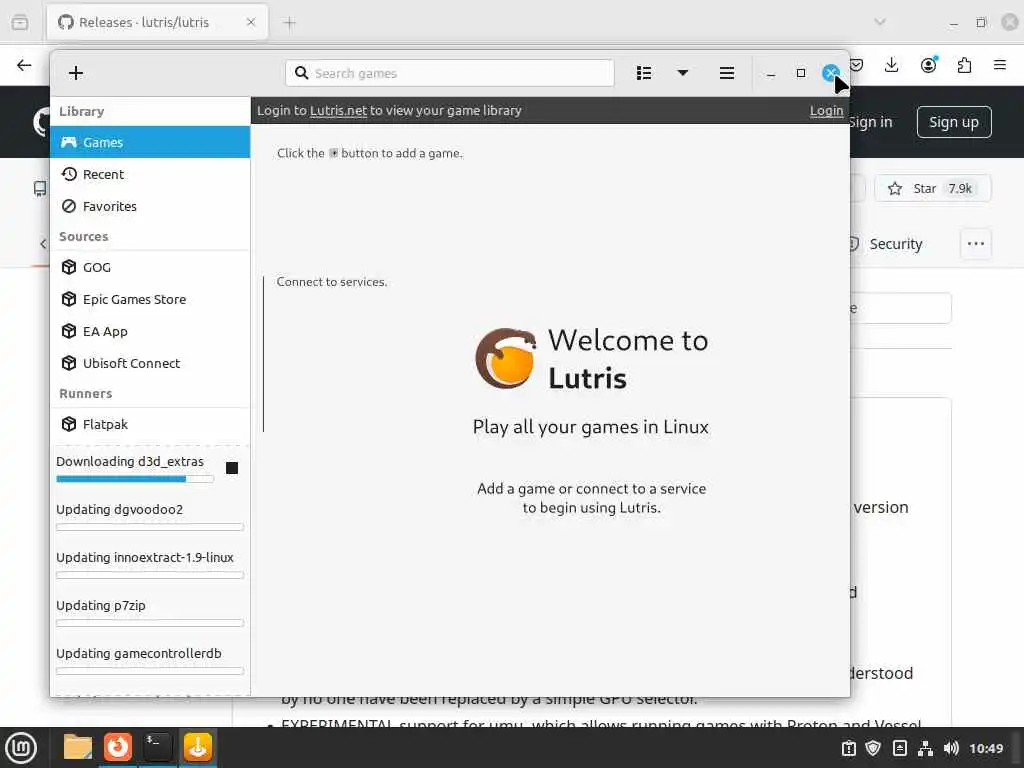Stop the d3d_extras download
The height and width of the screenshot is (768, 1024).
(x=232, y=468)
